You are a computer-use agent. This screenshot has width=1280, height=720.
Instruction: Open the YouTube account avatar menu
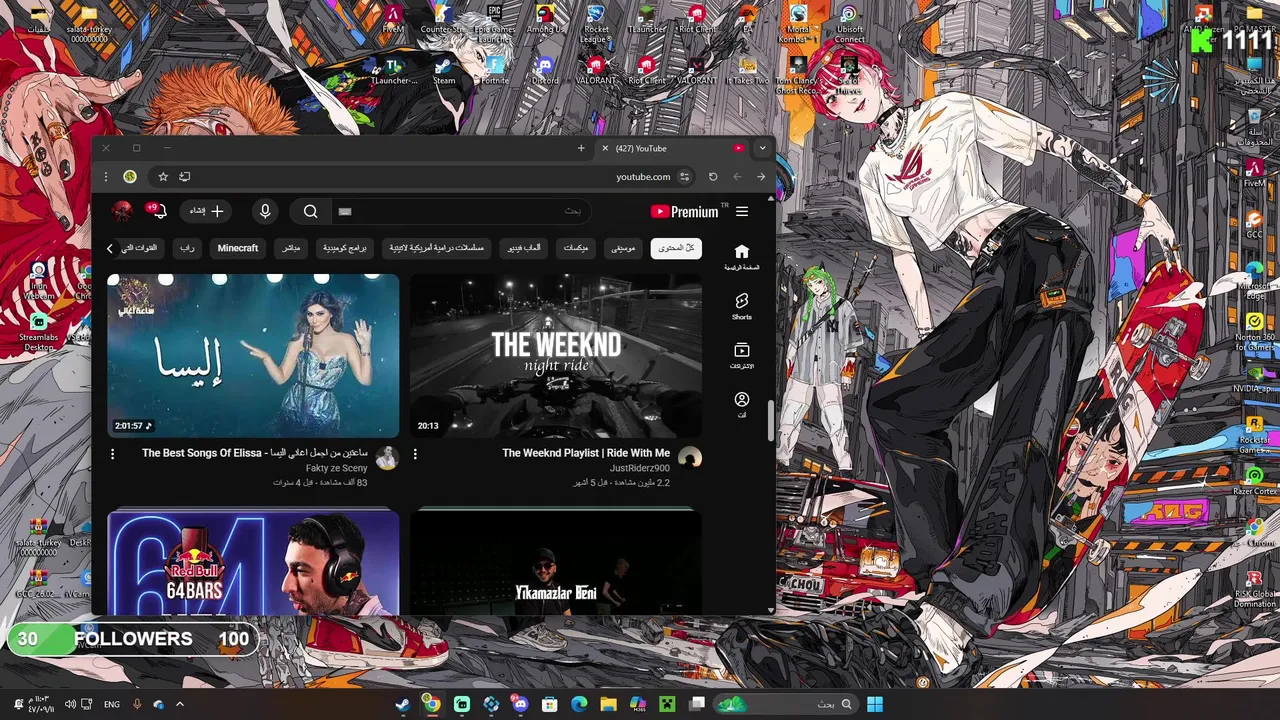[x=122, y=211]
